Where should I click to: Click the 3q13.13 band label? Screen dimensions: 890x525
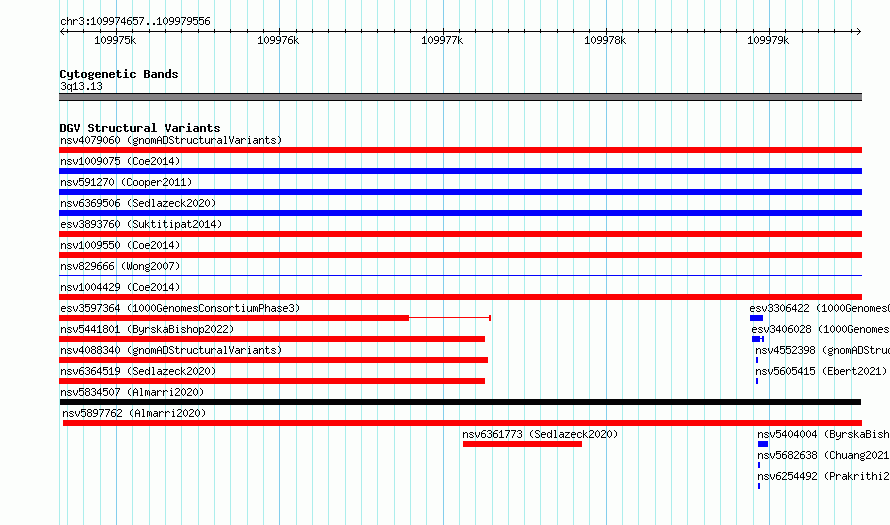coord(81,86)
